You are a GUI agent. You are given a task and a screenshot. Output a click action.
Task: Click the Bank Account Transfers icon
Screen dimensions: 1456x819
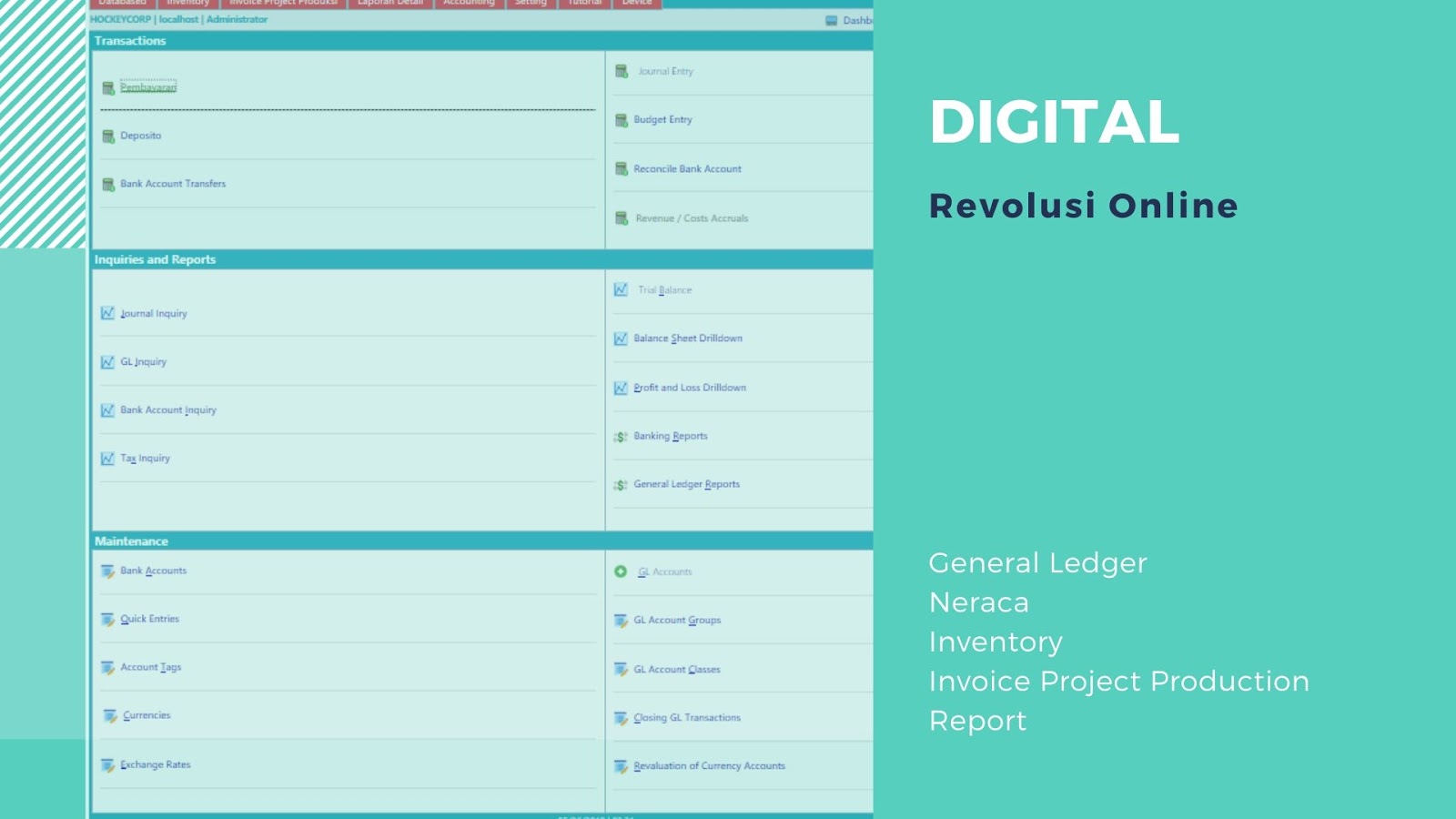click(108, 185)
